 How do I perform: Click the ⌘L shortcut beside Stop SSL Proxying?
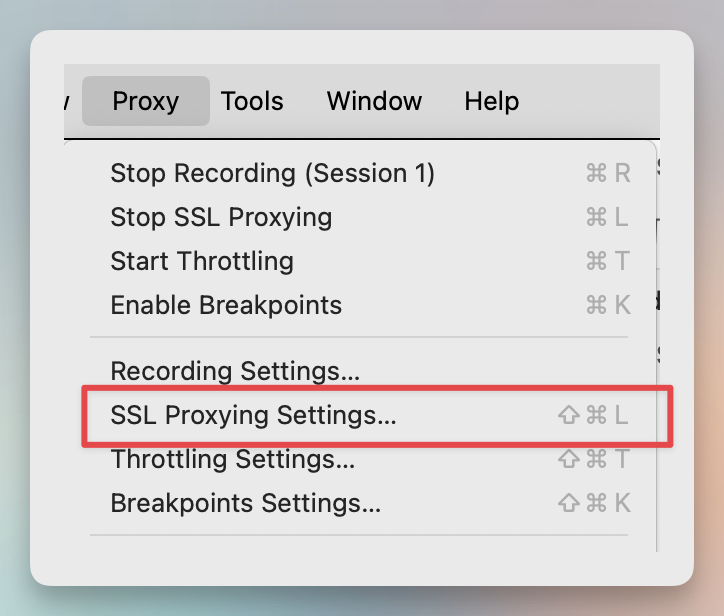[607, 217]
